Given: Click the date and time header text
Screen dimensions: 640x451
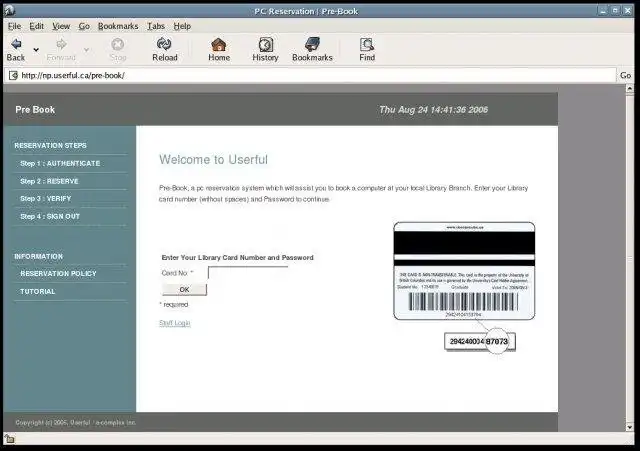Looking at the screenshot, I should [433, 110].
